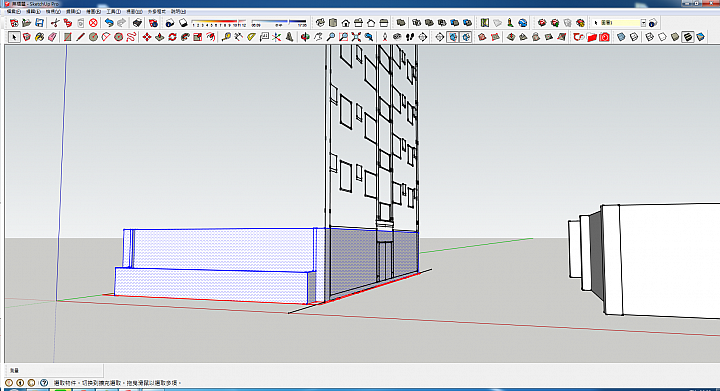720x391 pixels.
Task: Choose the Arc drawing tool
Action: (106, 37)
